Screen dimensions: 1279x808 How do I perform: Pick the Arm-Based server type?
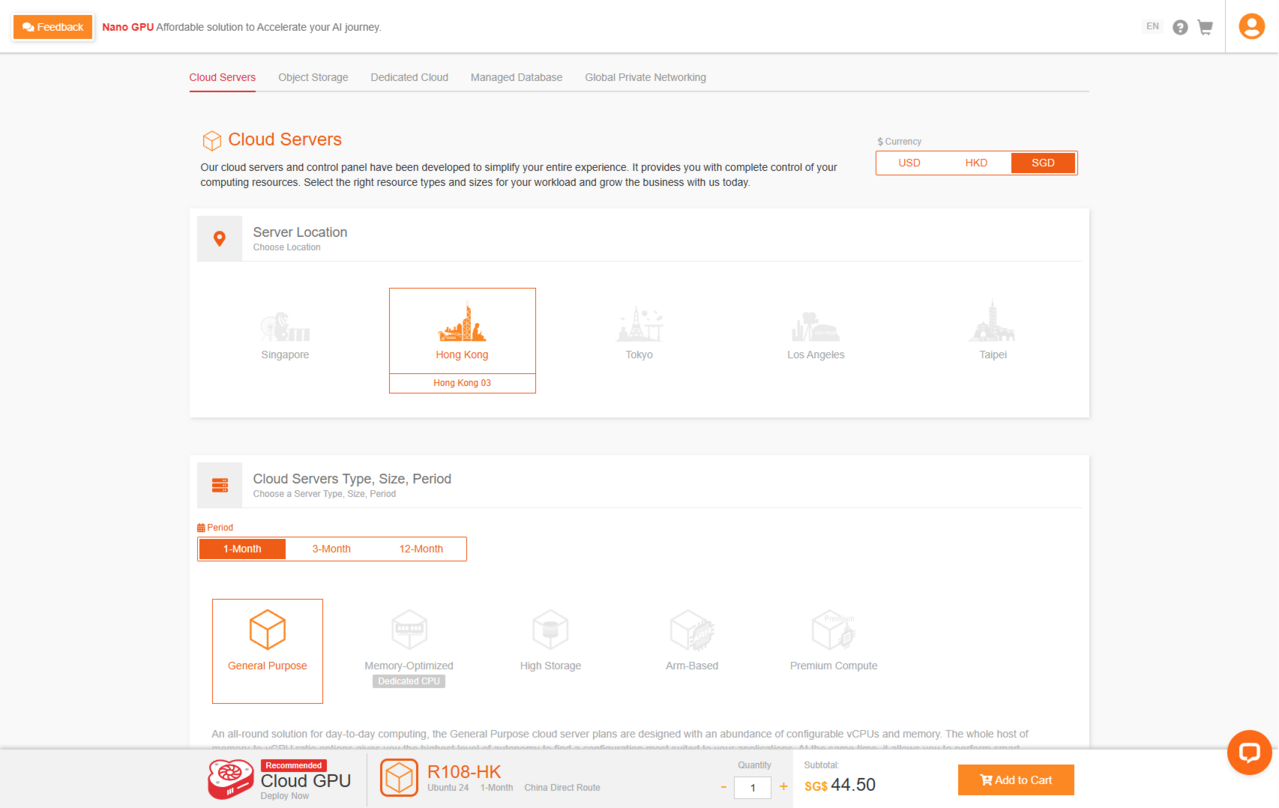pos(691,631)
